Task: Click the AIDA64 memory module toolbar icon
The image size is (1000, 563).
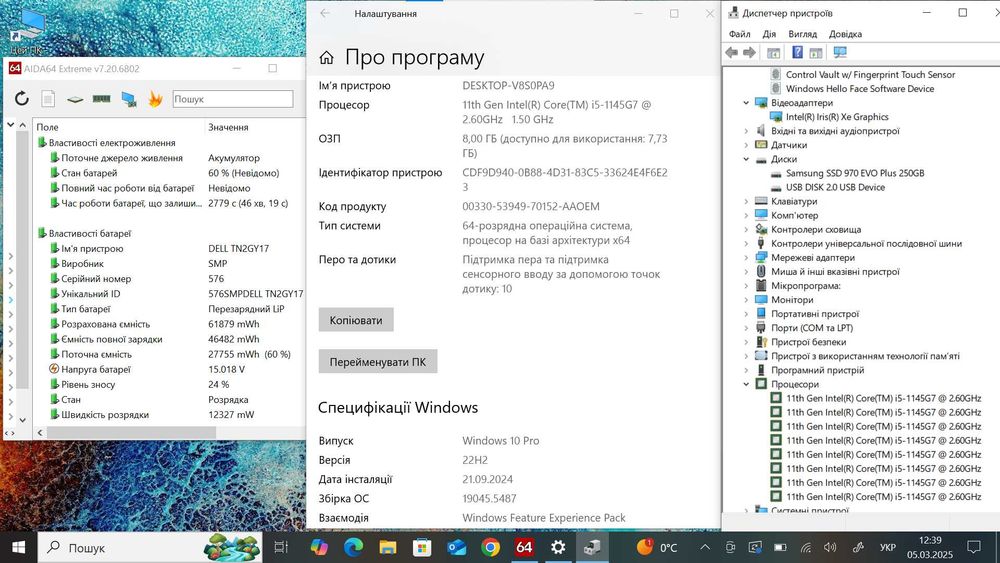Action: 101,99
